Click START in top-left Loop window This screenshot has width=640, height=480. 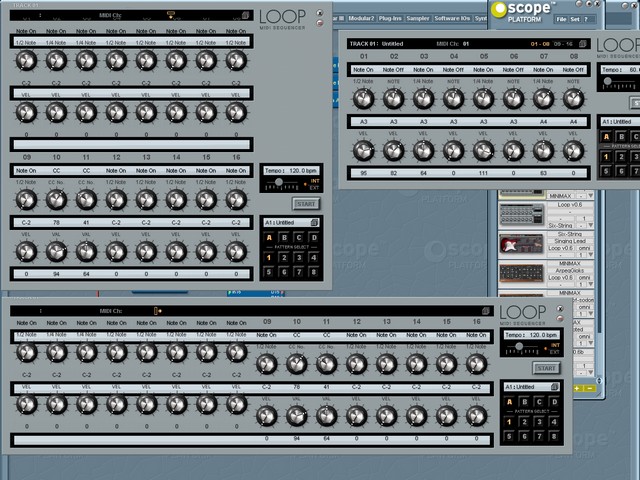coord(306,204)
